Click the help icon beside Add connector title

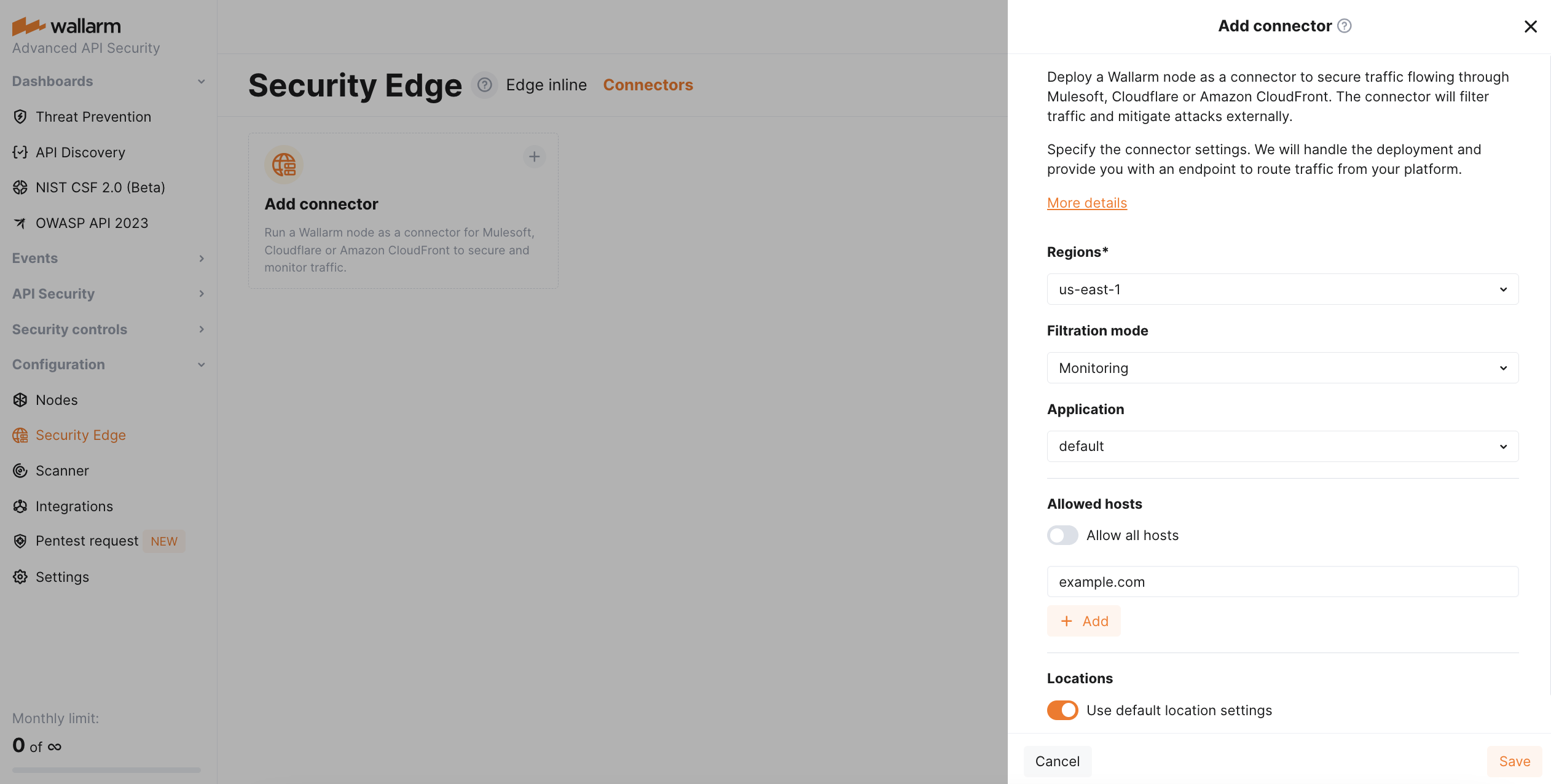click(x=1345, y=26)
